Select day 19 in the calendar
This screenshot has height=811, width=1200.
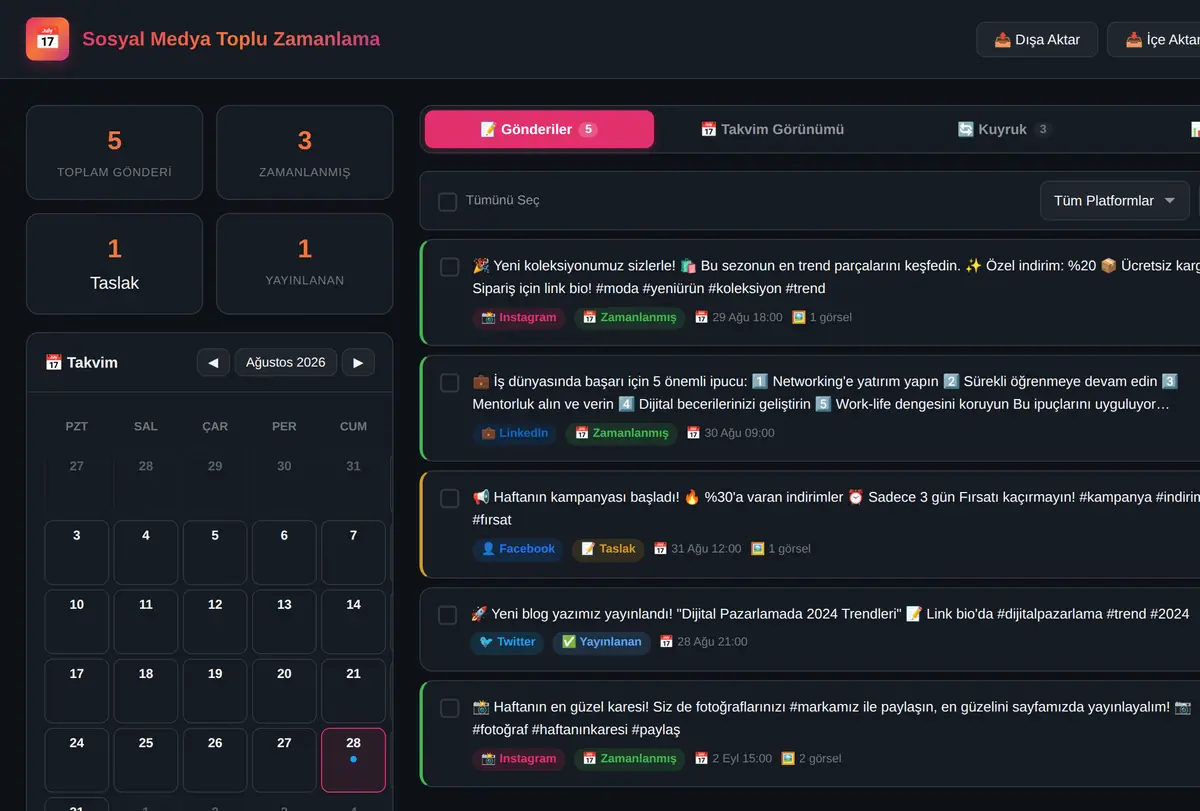[215, 691]
